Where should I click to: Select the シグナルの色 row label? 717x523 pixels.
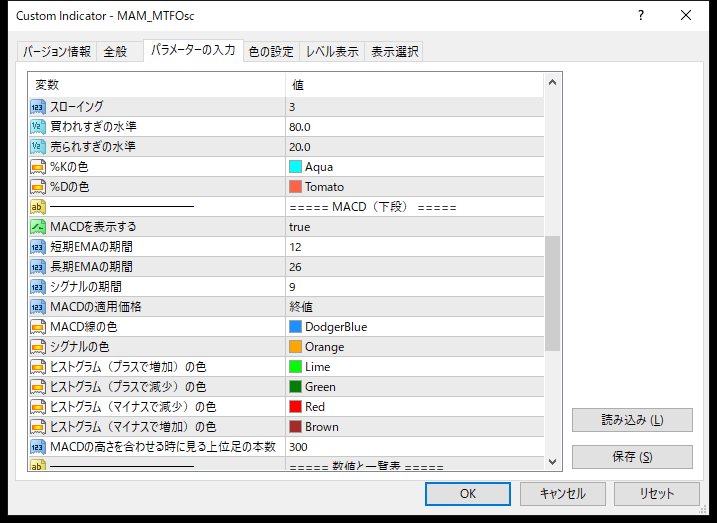coord(80,347)
